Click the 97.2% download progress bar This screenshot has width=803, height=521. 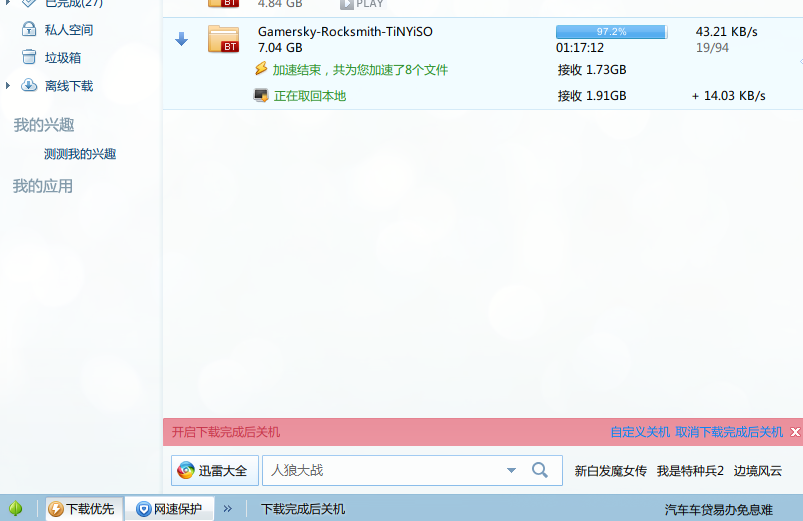click(x=611, y=32)
